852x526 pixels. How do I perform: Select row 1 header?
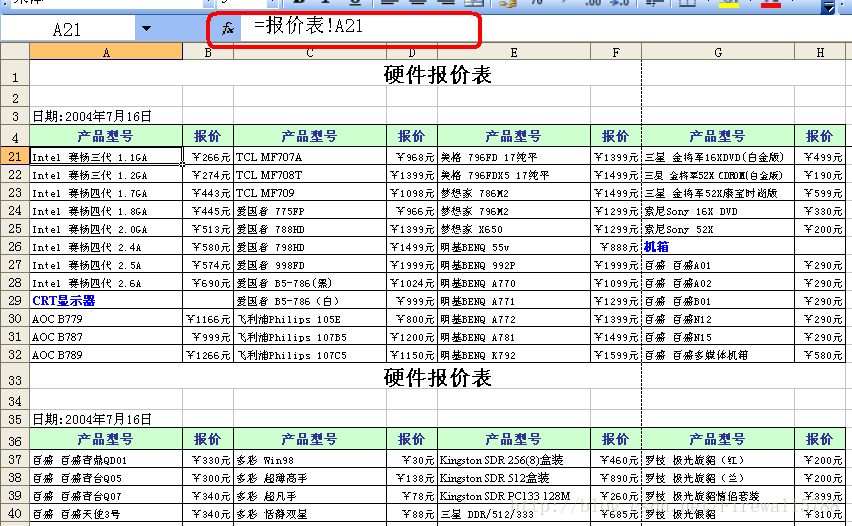(x=15, y=73)
